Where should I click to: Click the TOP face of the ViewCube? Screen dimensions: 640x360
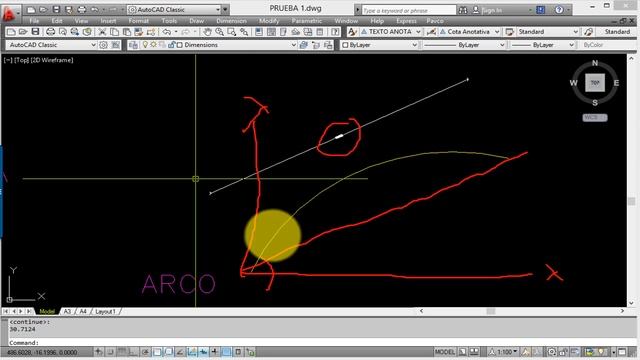point(595,83)
